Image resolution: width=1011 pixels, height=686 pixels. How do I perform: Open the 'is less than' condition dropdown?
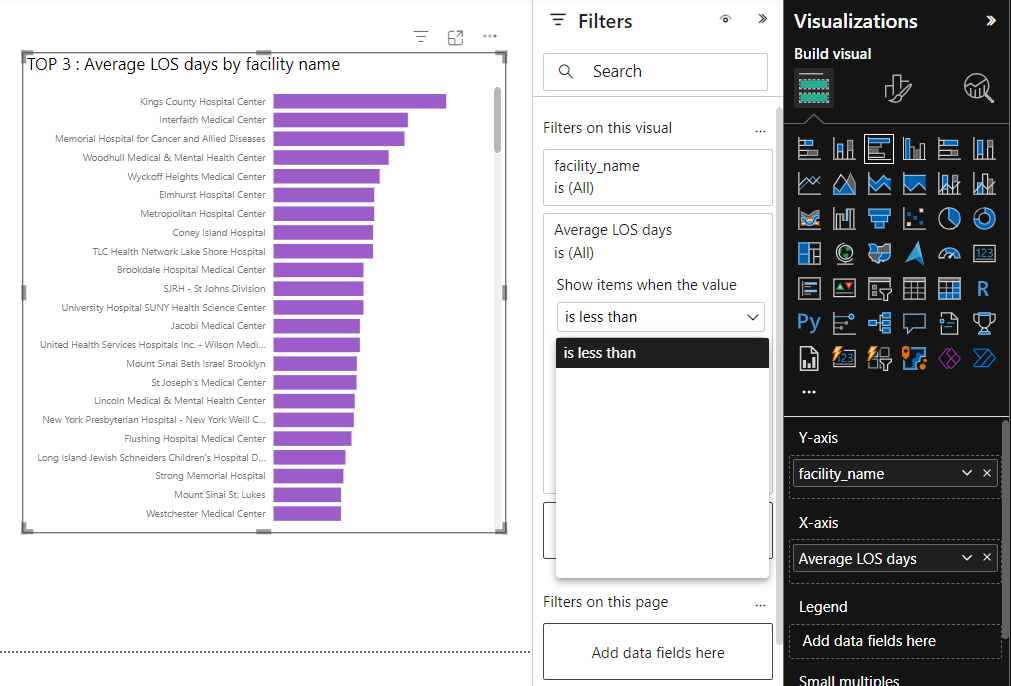click(660, 317)
